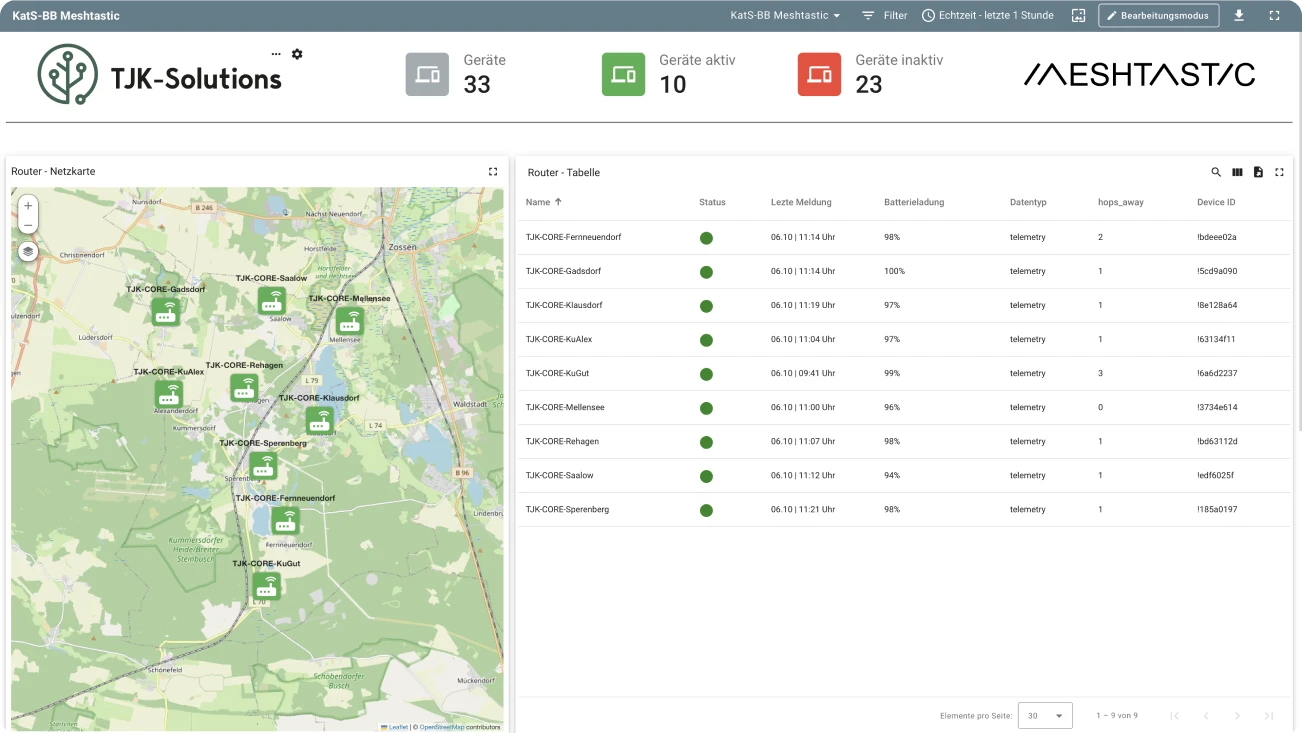Image resolution: width=1302 pixels, height=733 pixels.
Task: Expand the KatS-BB Meshtastic dashboard dropdown
Action: point(785,15)
